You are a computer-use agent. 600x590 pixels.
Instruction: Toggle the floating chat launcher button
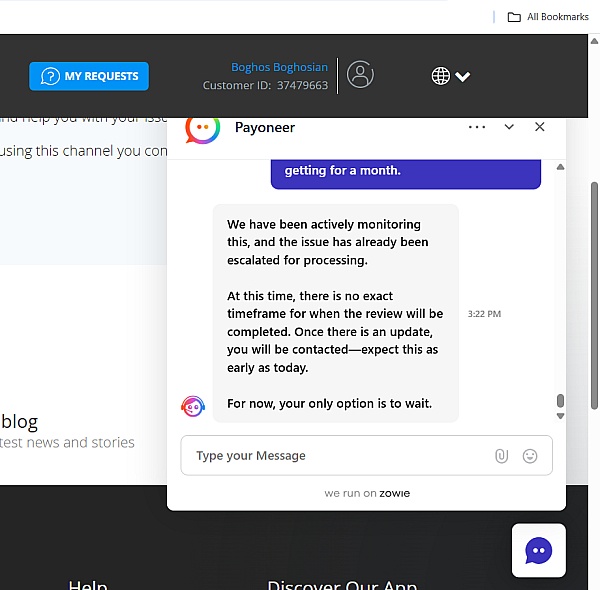(x=538, y=550)
